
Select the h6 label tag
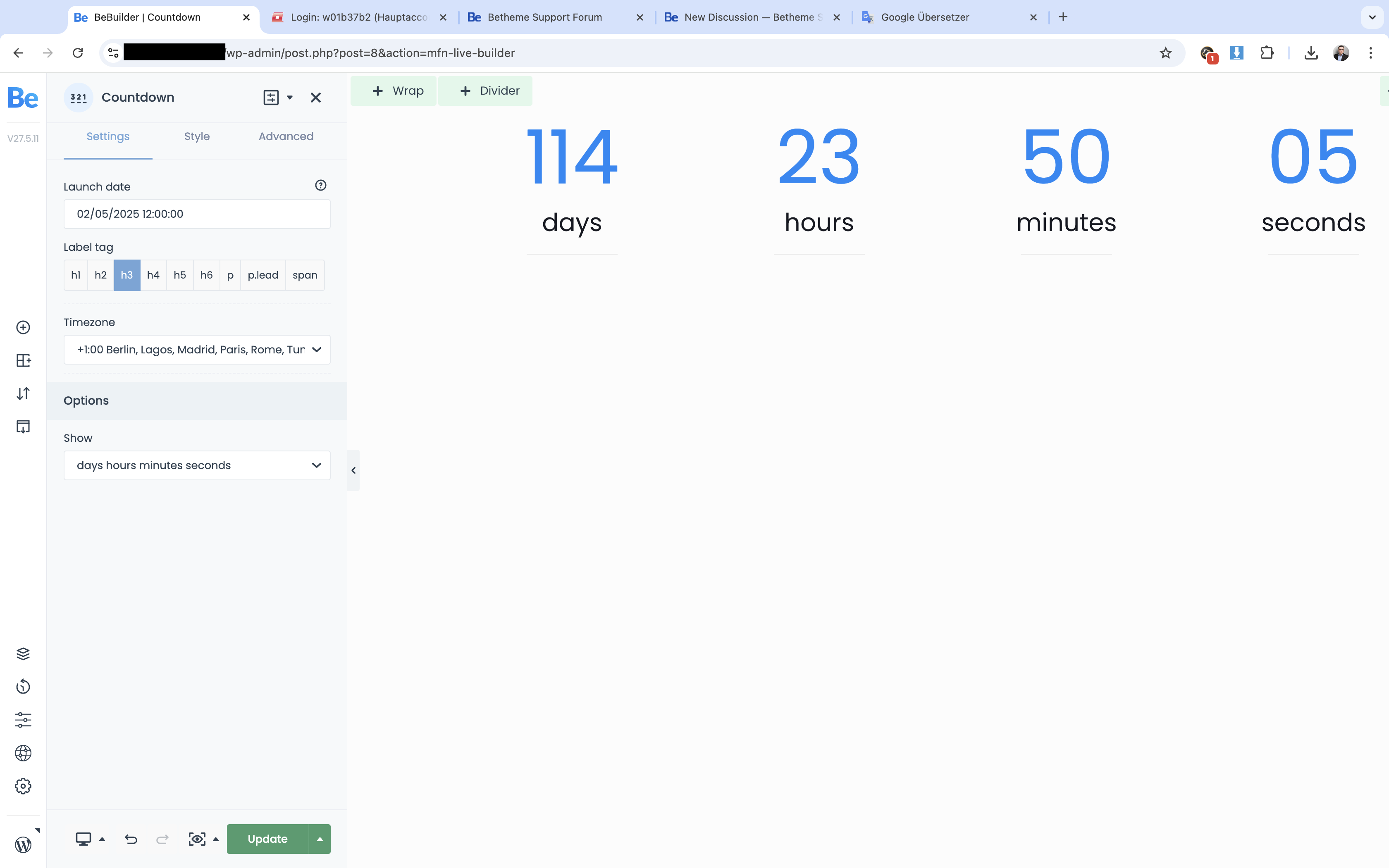207,275
